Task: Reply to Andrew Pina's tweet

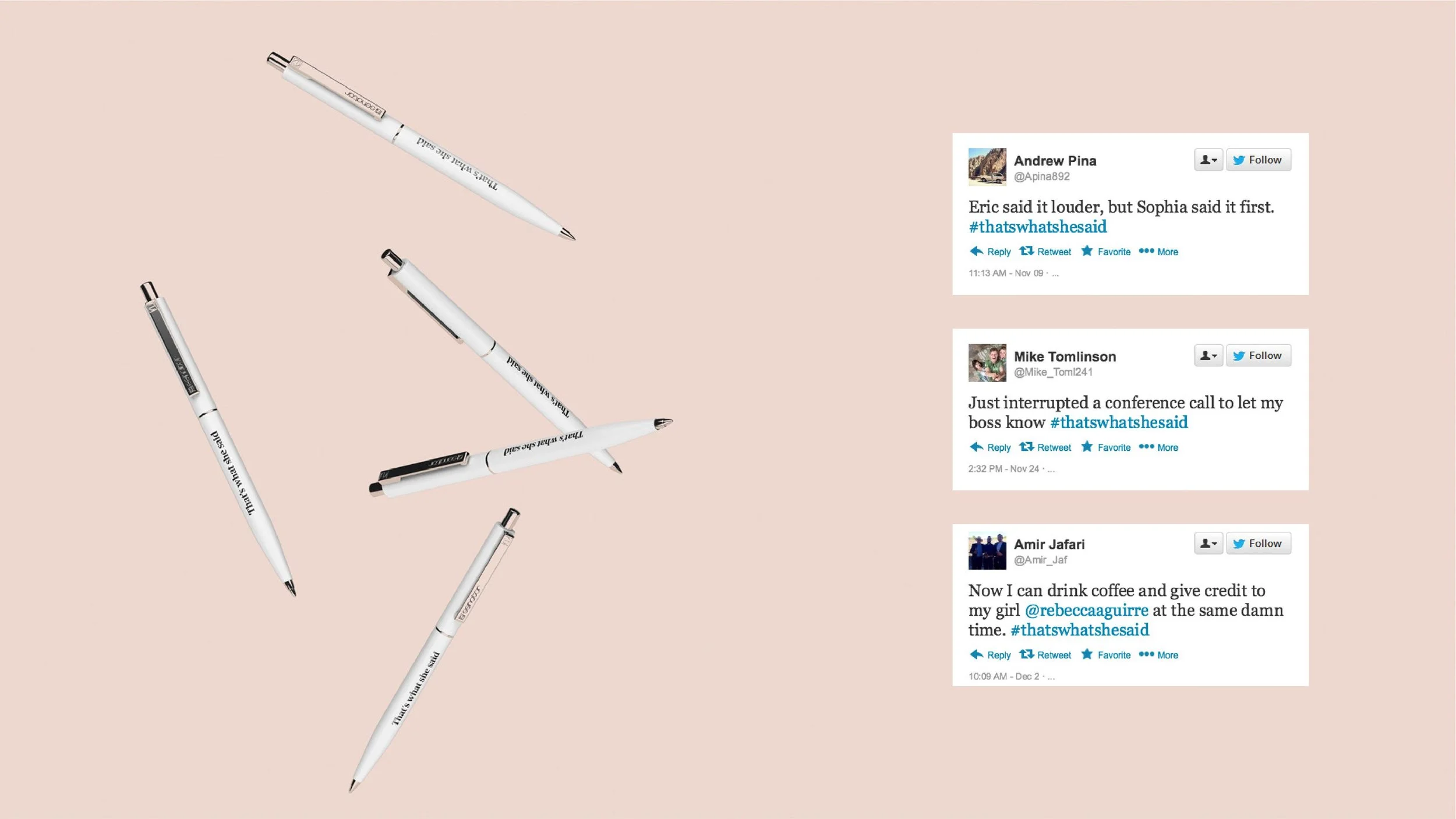Action: point(990,252)
